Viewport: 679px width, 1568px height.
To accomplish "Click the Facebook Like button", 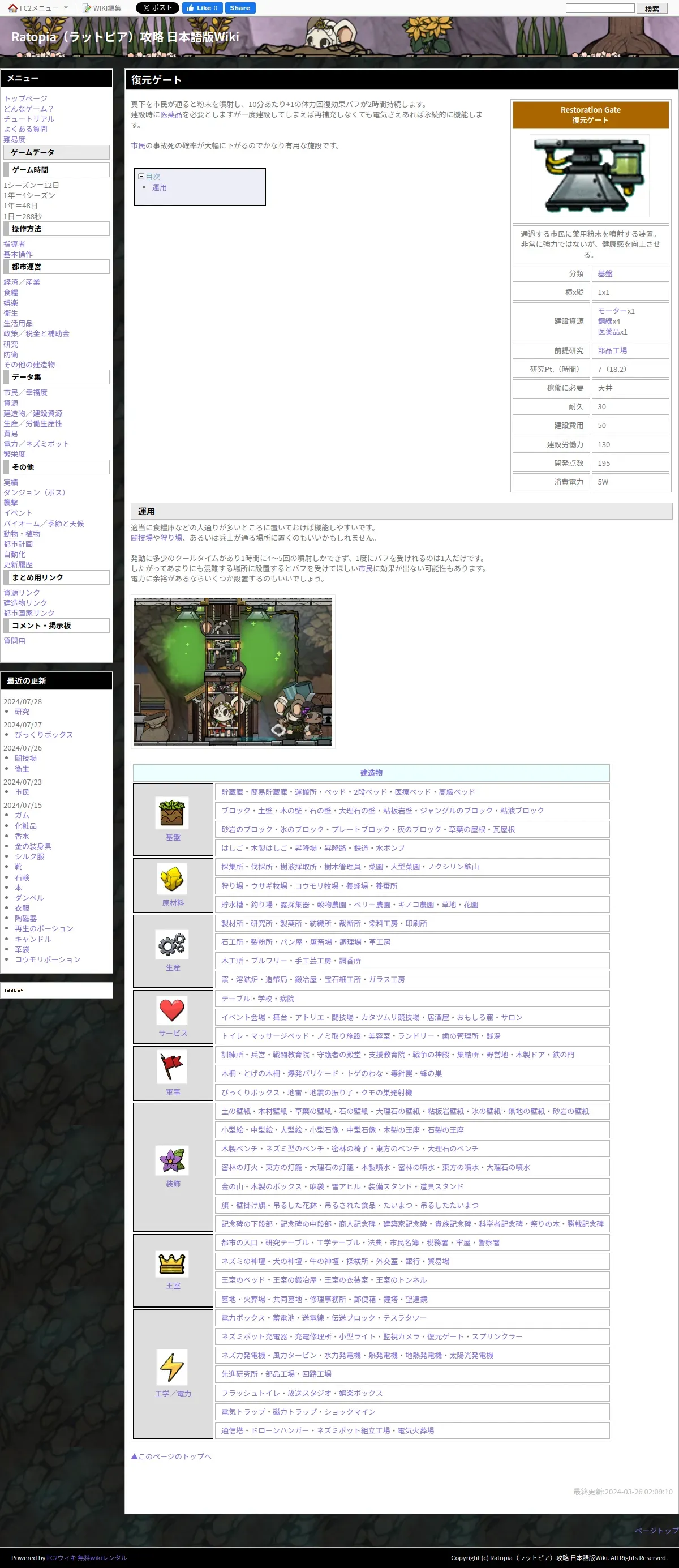I will click(x=202, y=8).
